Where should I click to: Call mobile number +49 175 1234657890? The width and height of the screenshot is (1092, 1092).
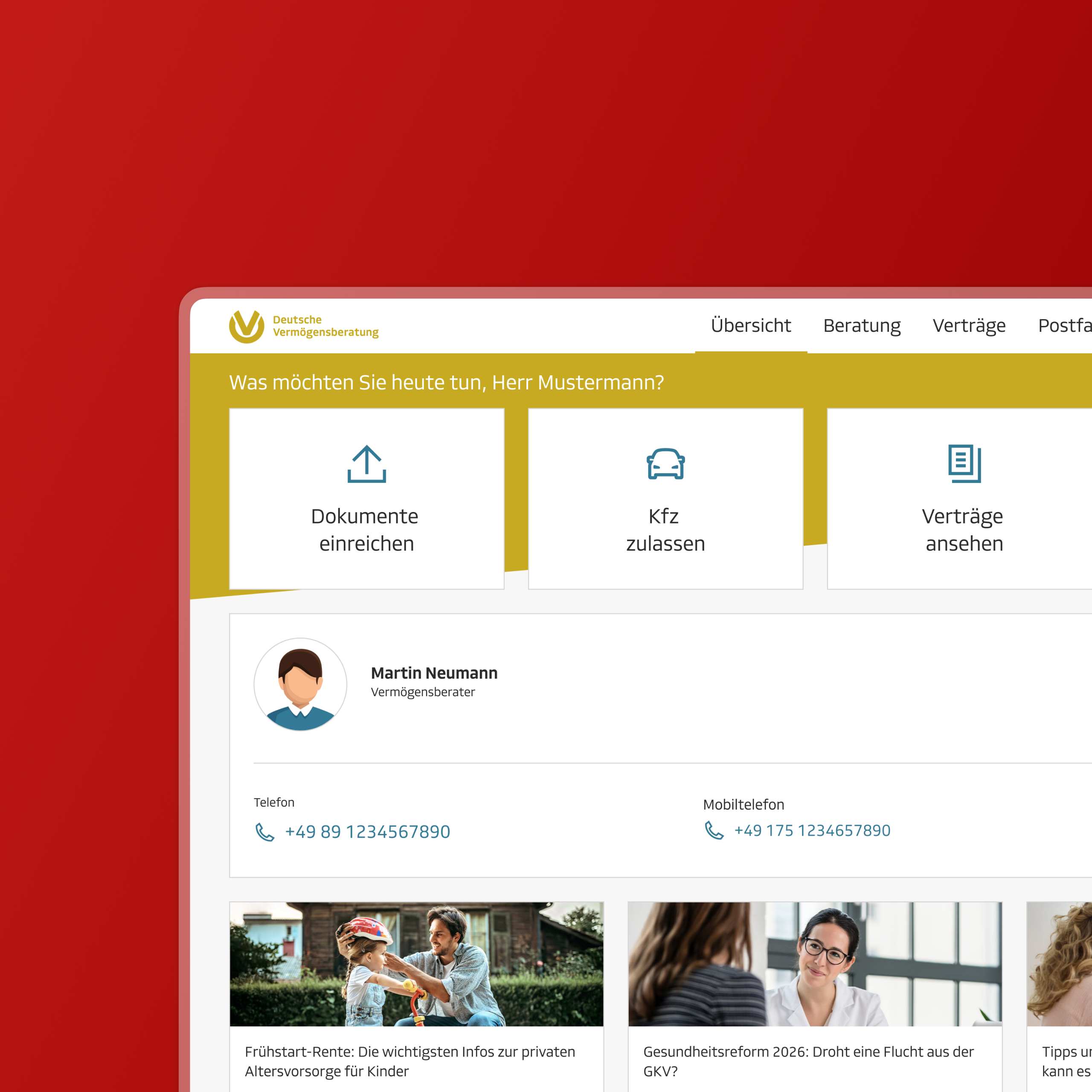812,831
